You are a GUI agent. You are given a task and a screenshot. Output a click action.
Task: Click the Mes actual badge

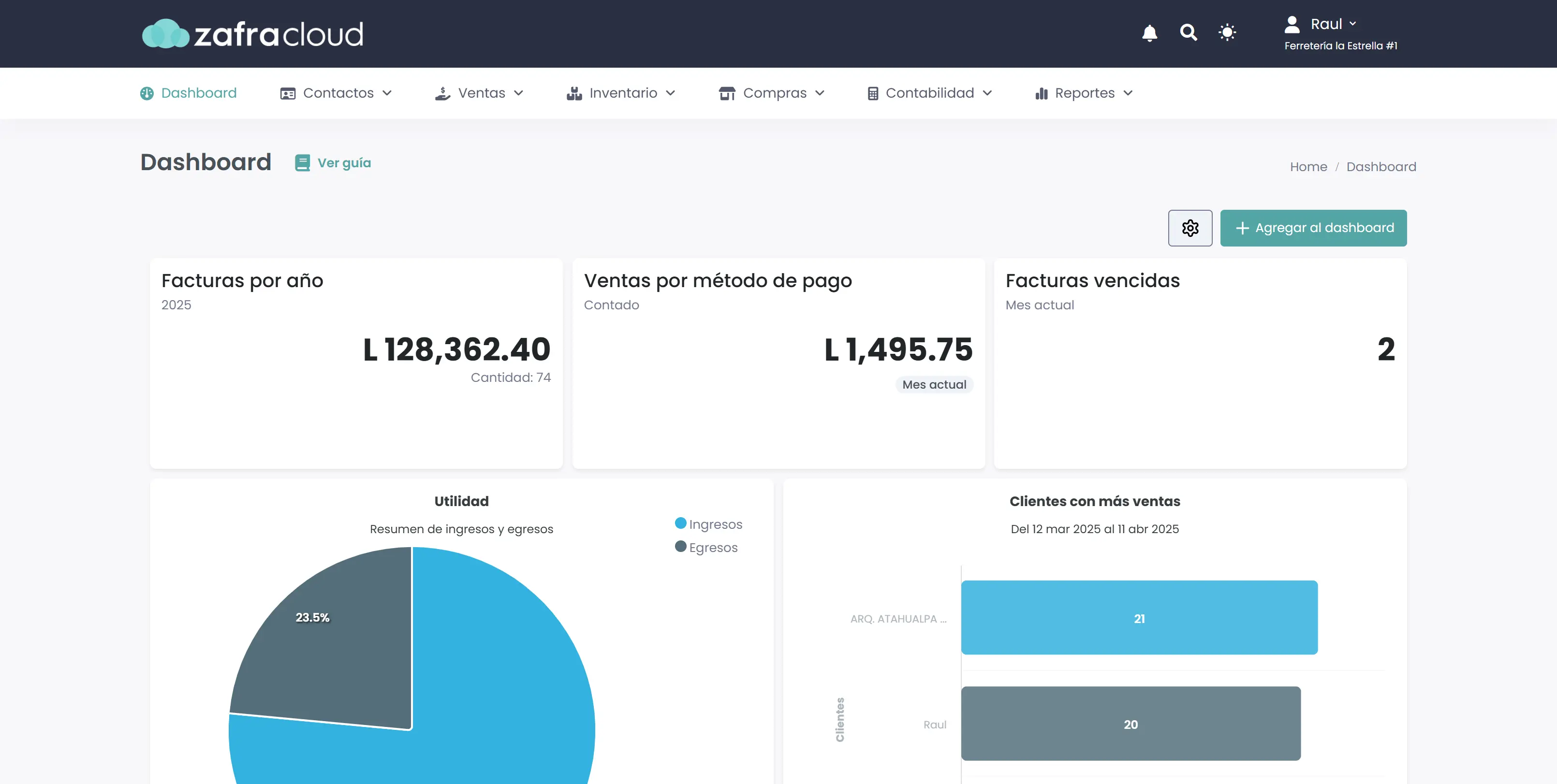tap(934, 385)
